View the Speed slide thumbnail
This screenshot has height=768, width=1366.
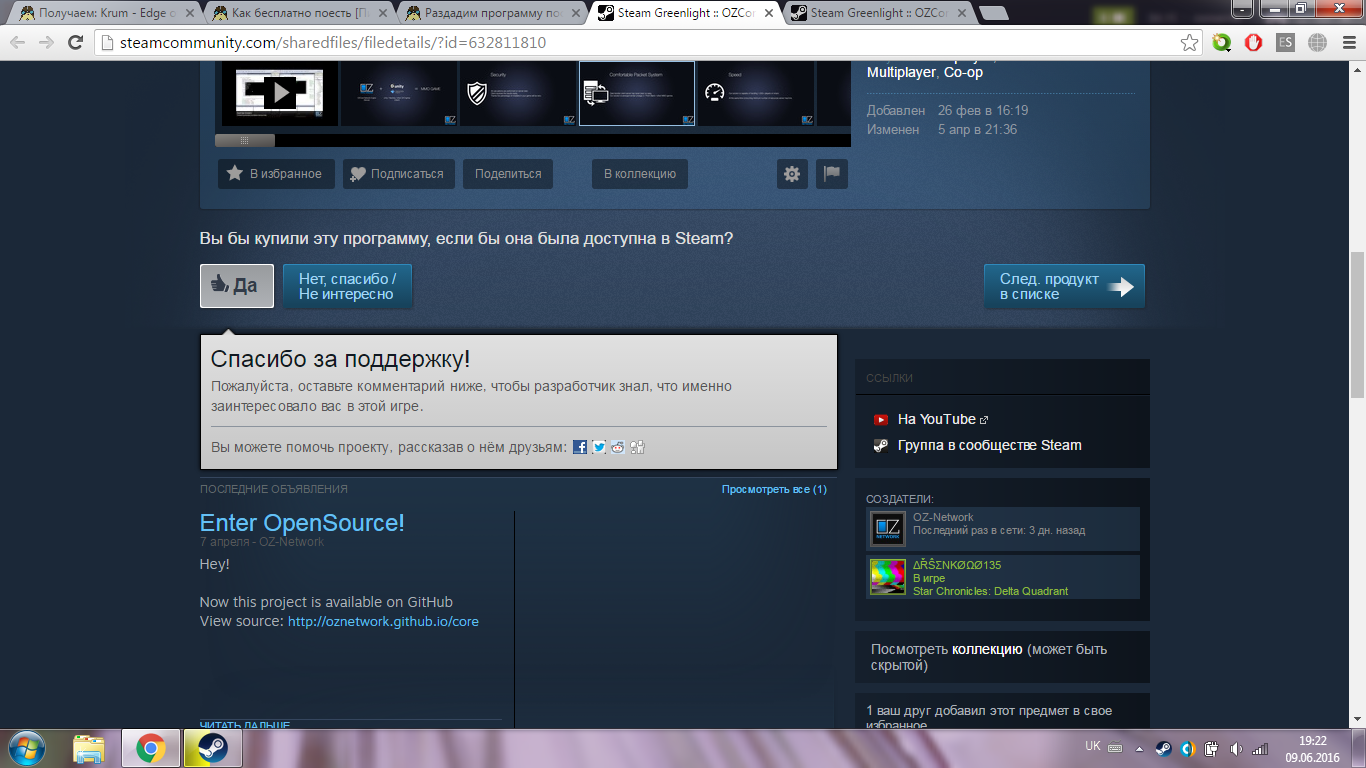click(756, 94)
